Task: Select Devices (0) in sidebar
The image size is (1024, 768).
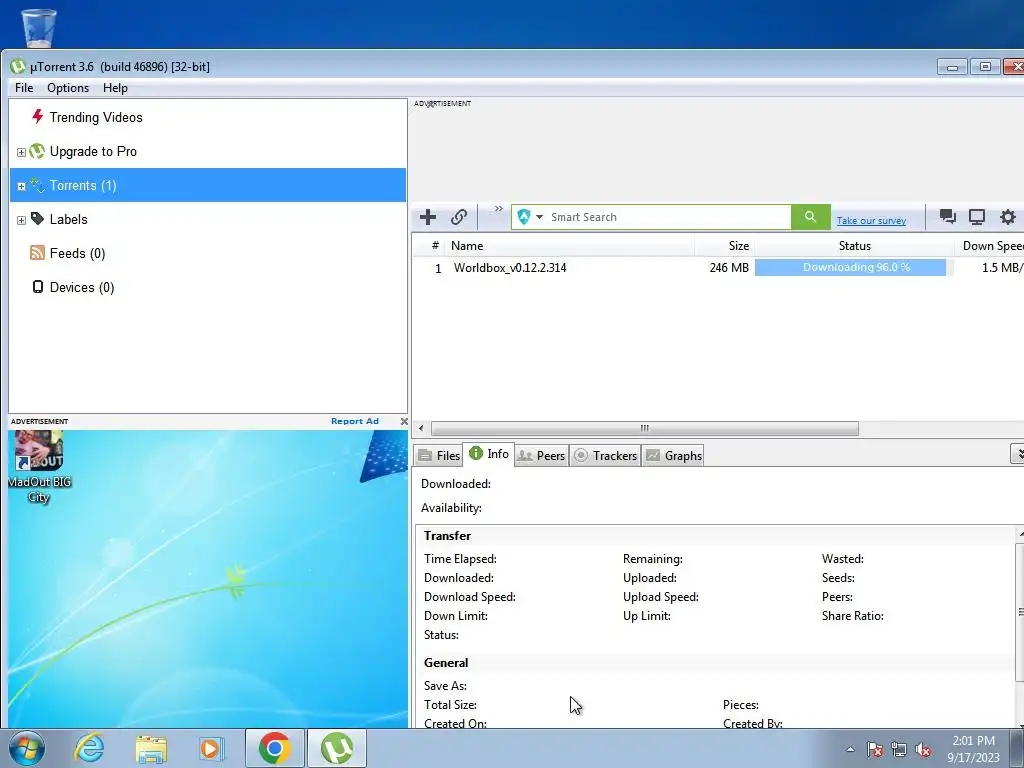Action: coord(82,287)
